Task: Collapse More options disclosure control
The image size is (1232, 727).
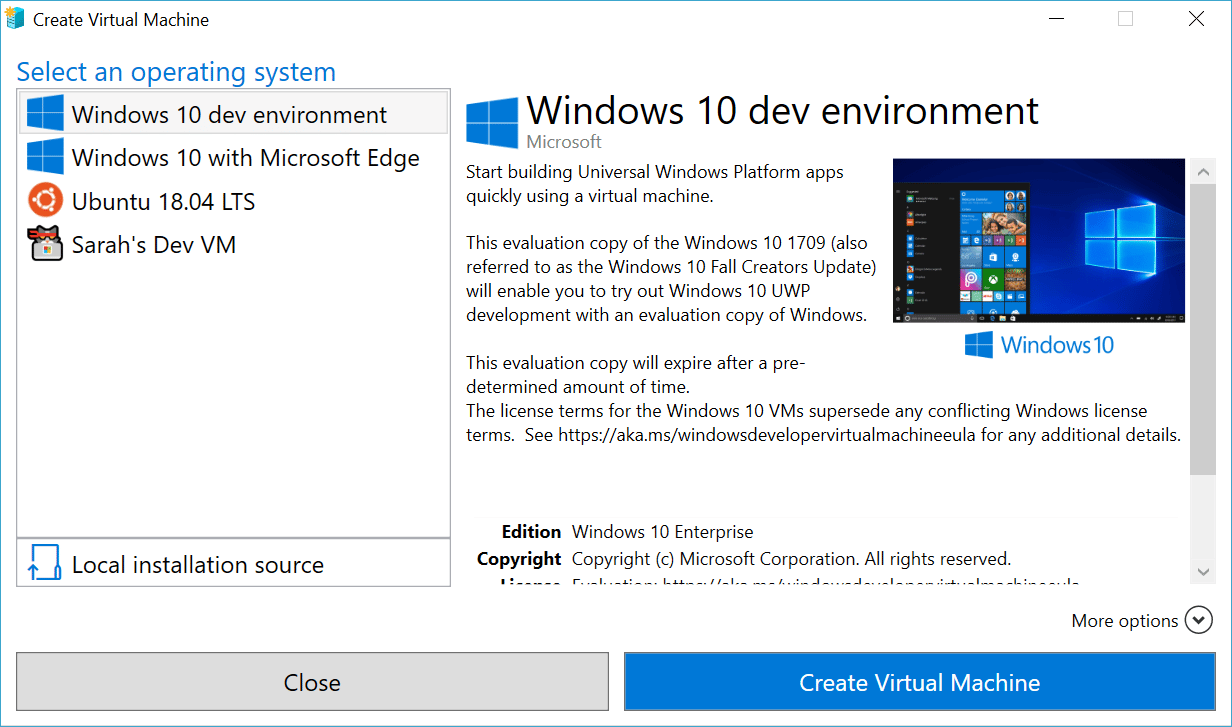Action: click(1198, 620)
